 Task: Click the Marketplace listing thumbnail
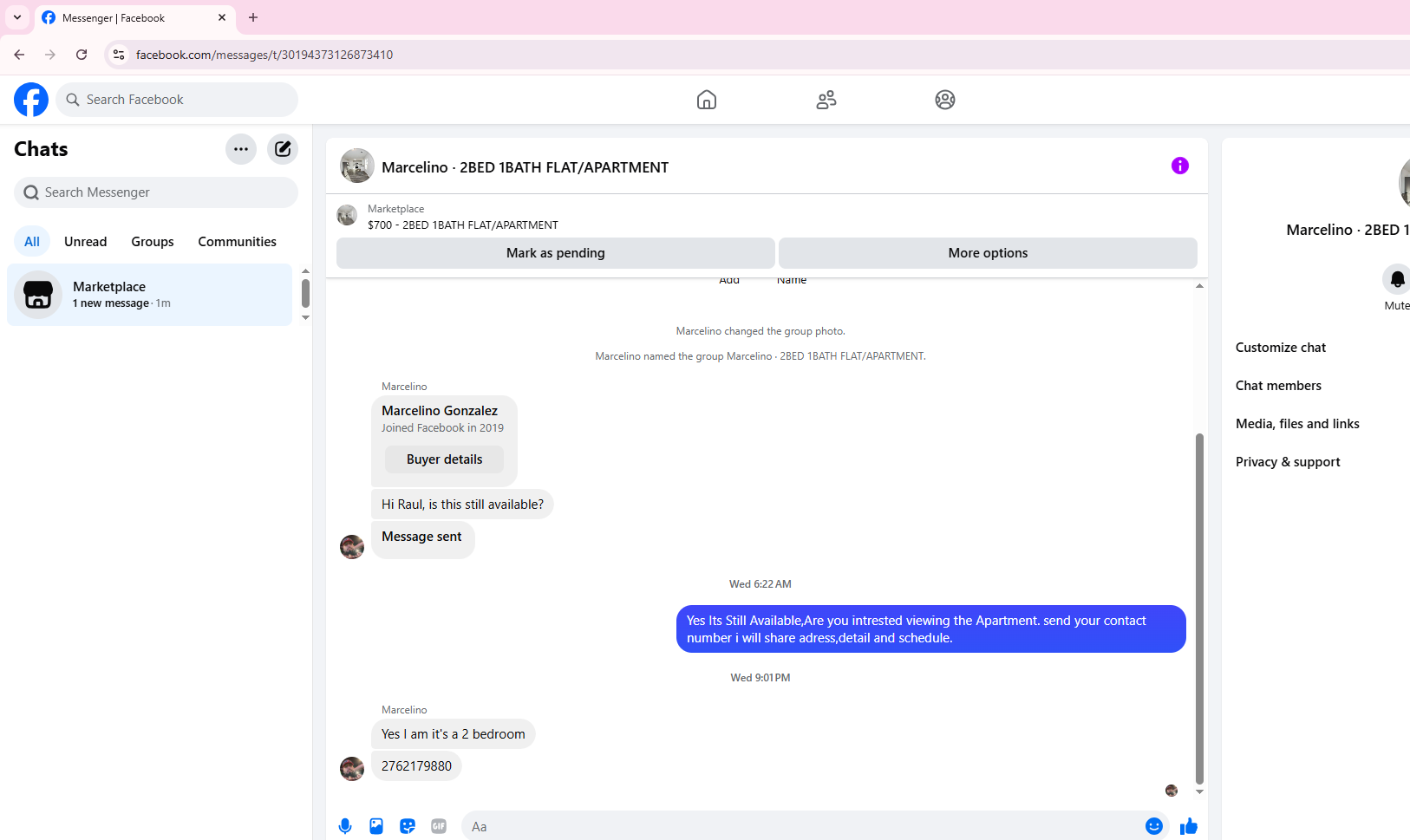[347, 215]
